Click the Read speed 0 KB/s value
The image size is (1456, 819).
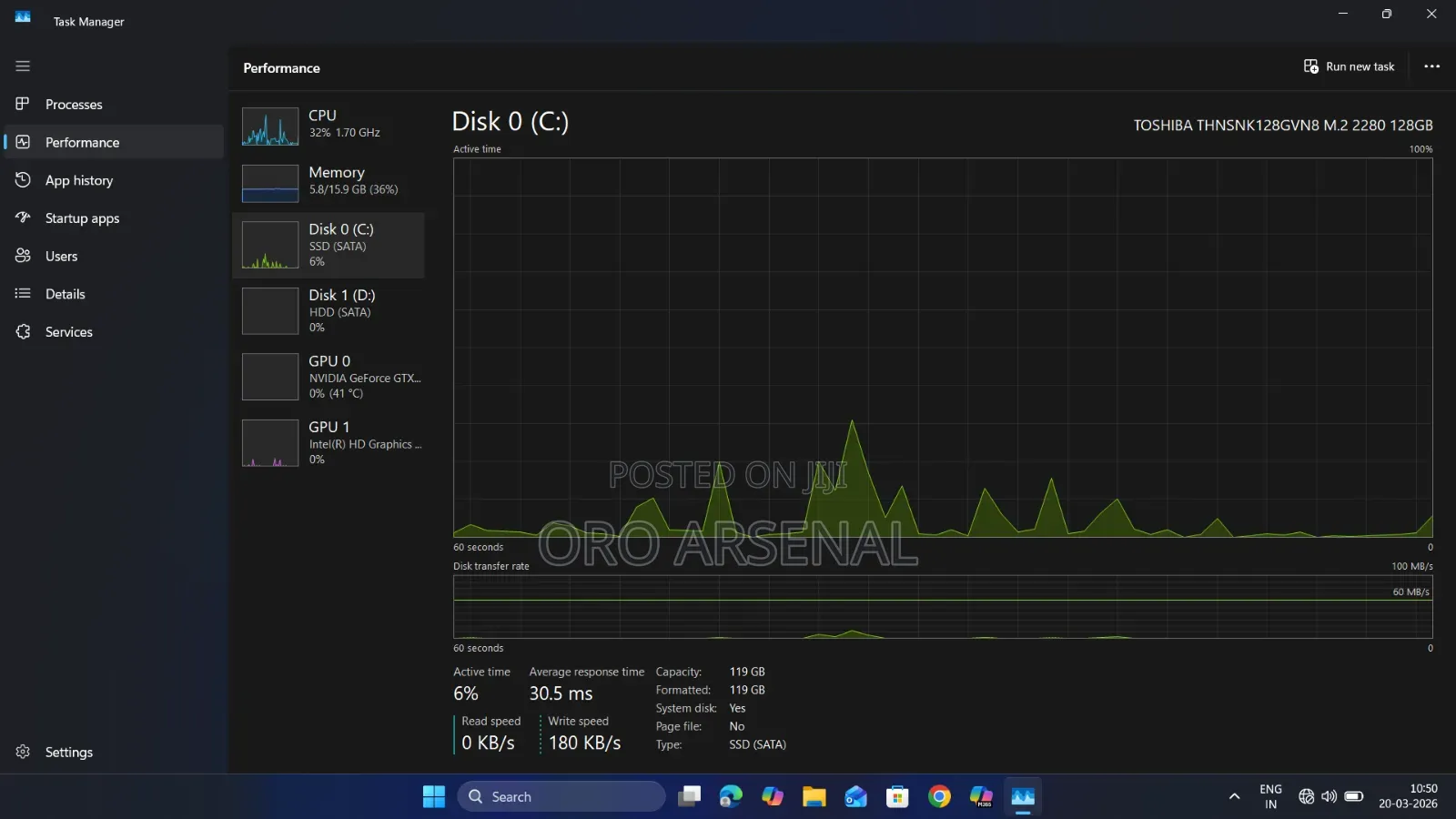[x=488, y=743]
